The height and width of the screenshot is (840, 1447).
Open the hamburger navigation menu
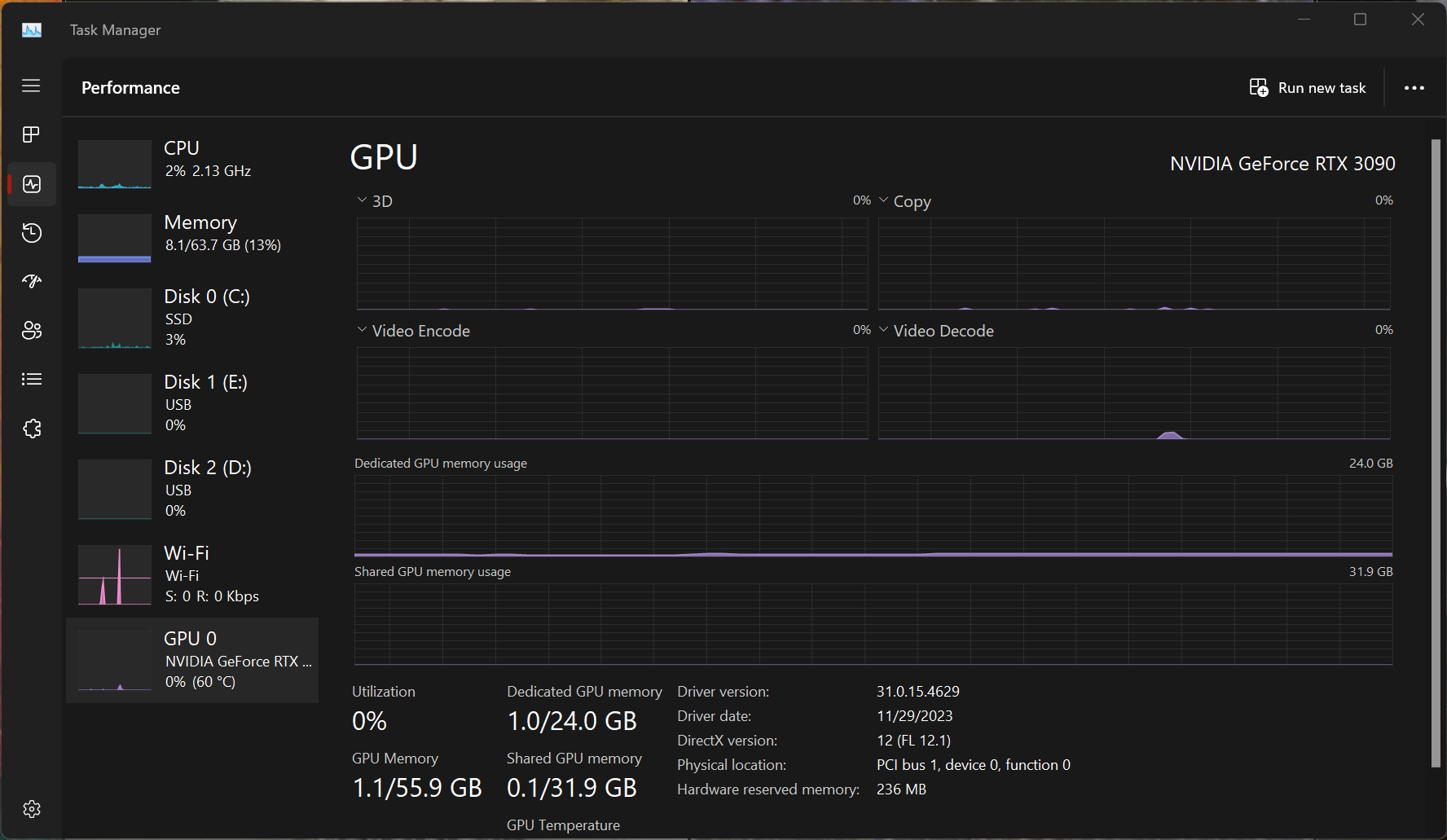pos(31,86)
